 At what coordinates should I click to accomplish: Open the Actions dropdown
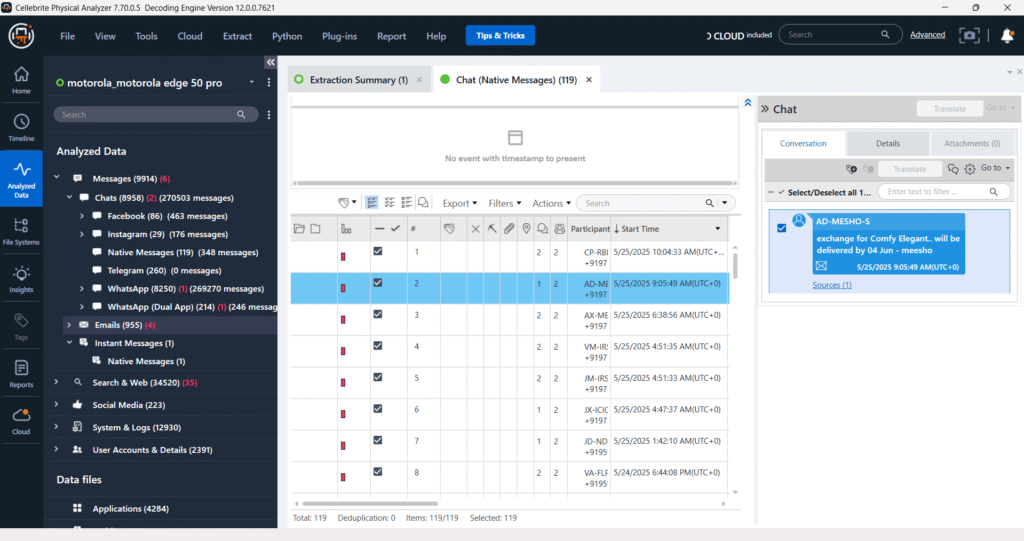pyautogui.click(x=552, y=203)
